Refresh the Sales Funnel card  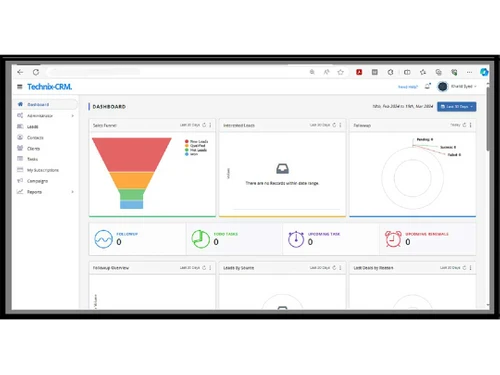pos(204,125)
